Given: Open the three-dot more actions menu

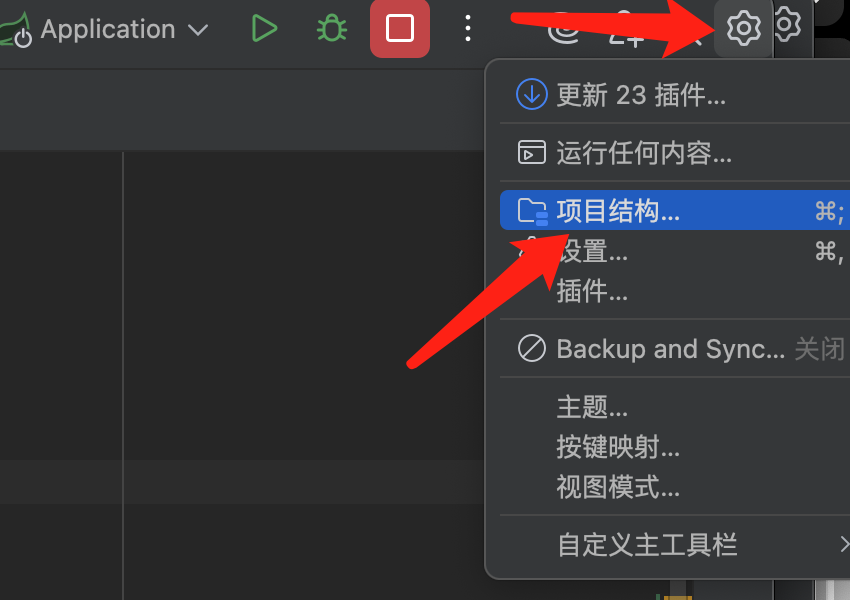Looking at the screenshot, I should tap(468, 28).
